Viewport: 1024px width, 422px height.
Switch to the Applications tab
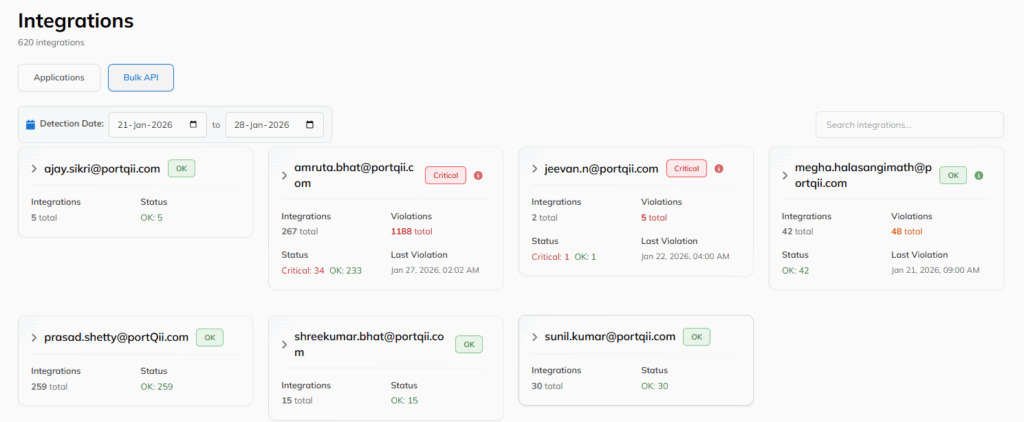pos(59,77)
